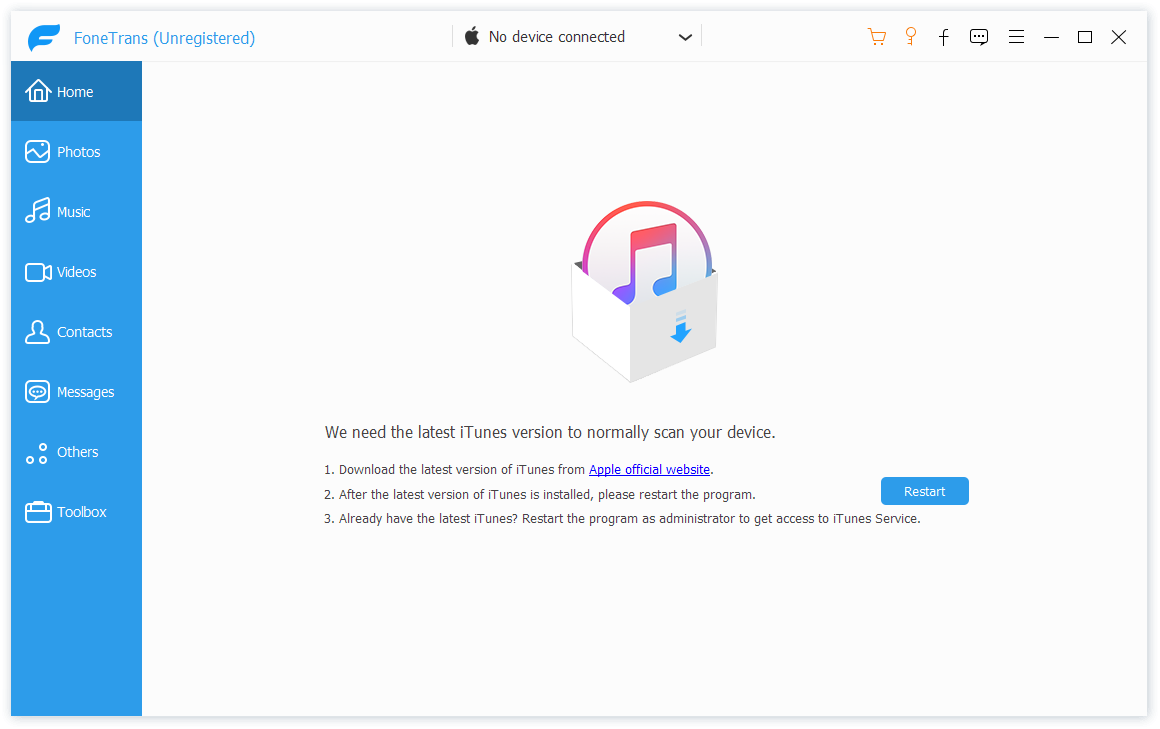Click the feedback chat bubble icon
1160x729 pixels.
(978, 36)
